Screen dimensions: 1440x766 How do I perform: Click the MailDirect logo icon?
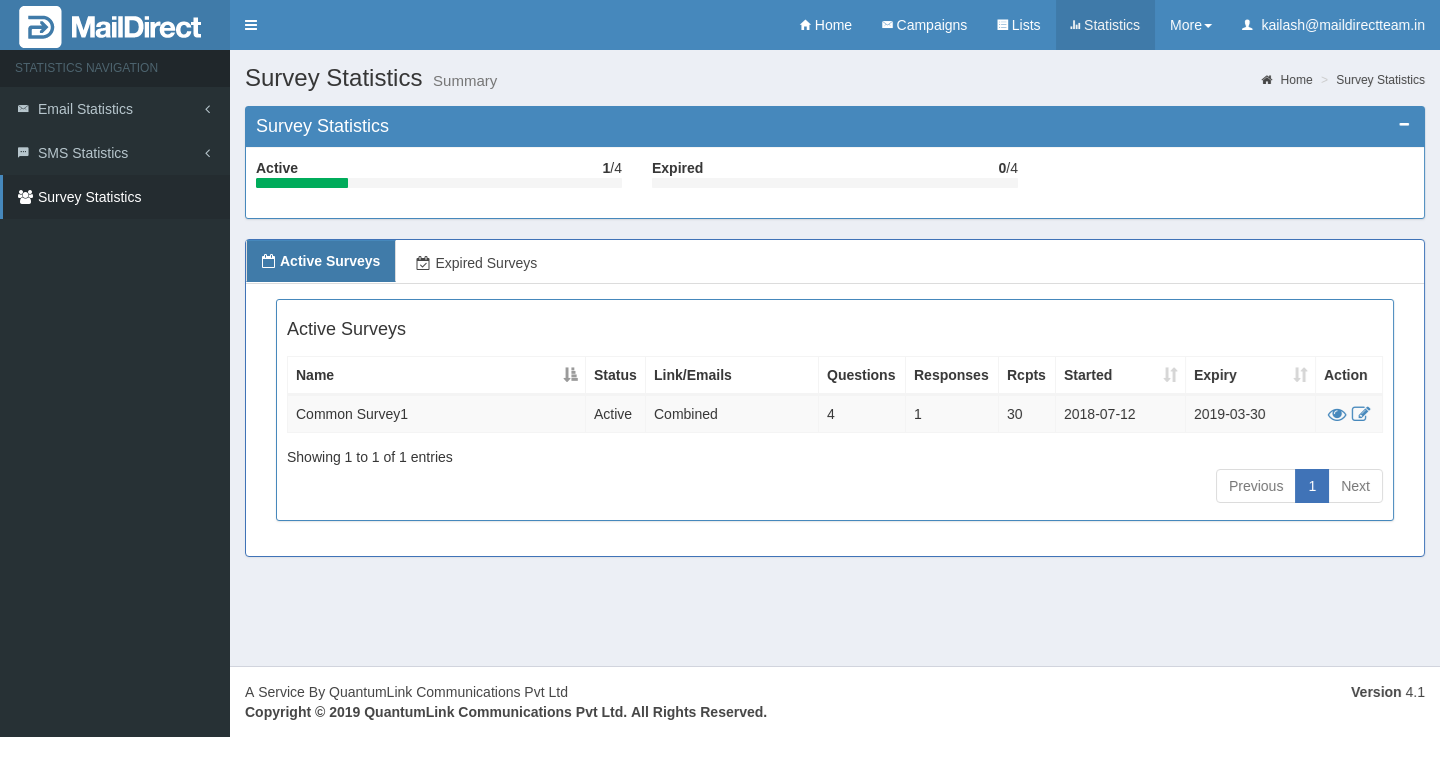pos(40,27)
